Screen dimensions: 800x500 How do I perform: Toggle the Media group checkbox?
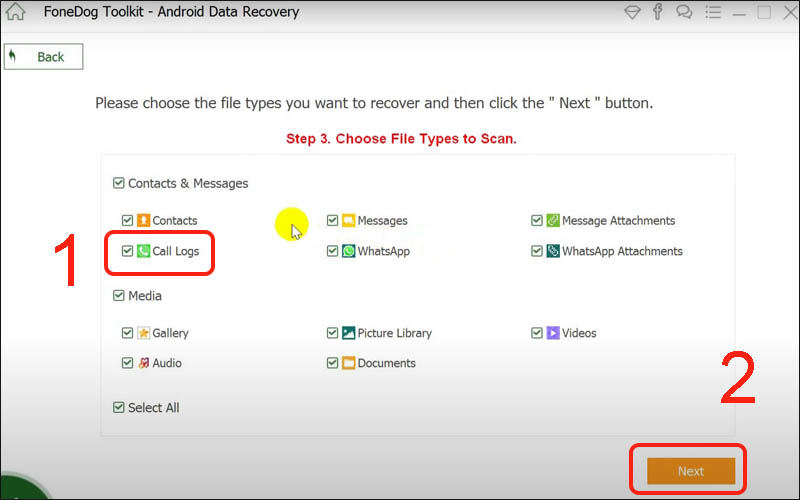[x=118, y=295]
